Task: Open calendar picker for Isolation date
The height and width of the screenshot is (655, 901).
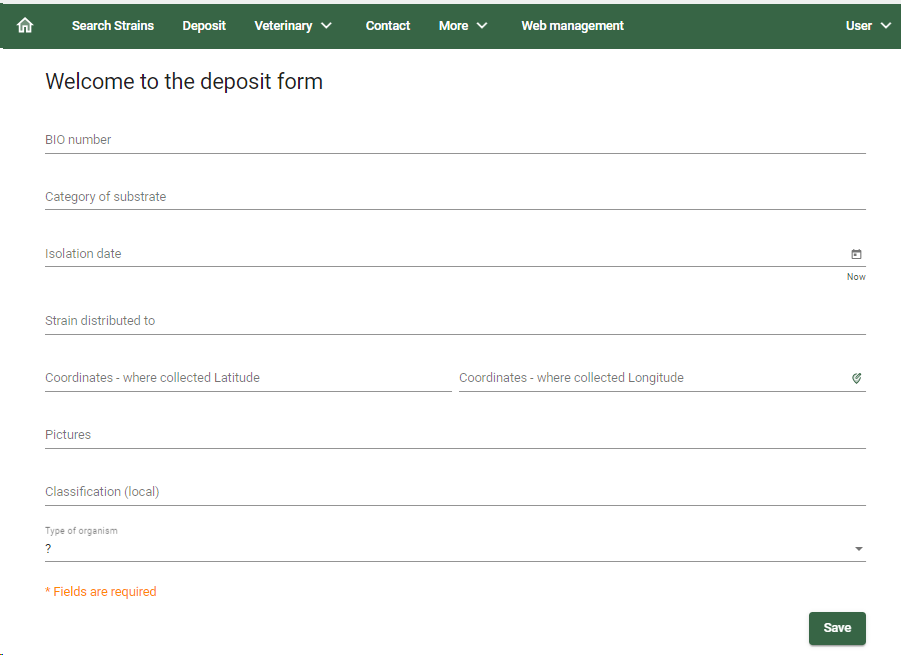Action: point(856,254)
